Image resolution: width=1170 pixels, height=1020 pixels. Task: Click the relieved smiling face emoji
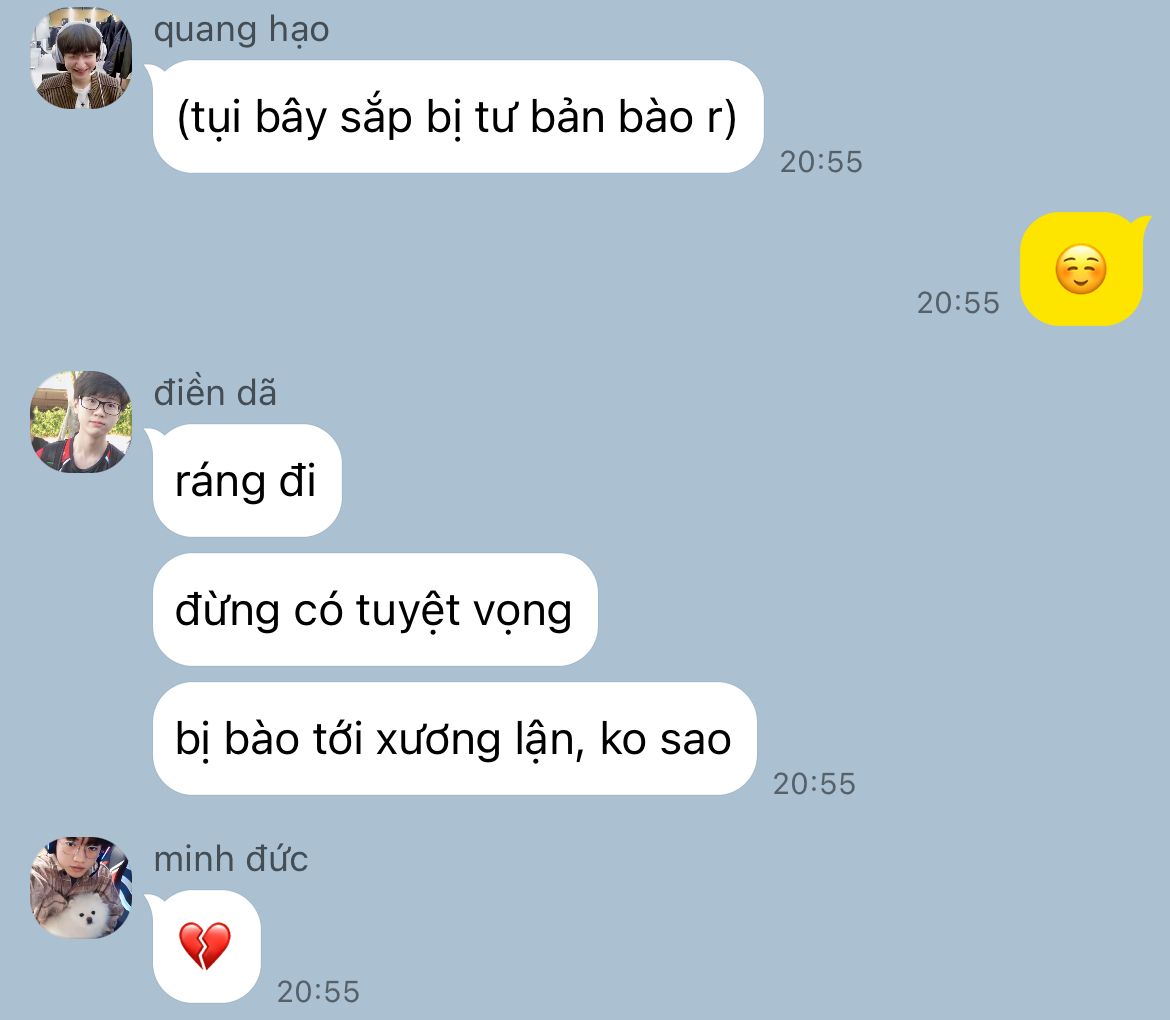1080,269
